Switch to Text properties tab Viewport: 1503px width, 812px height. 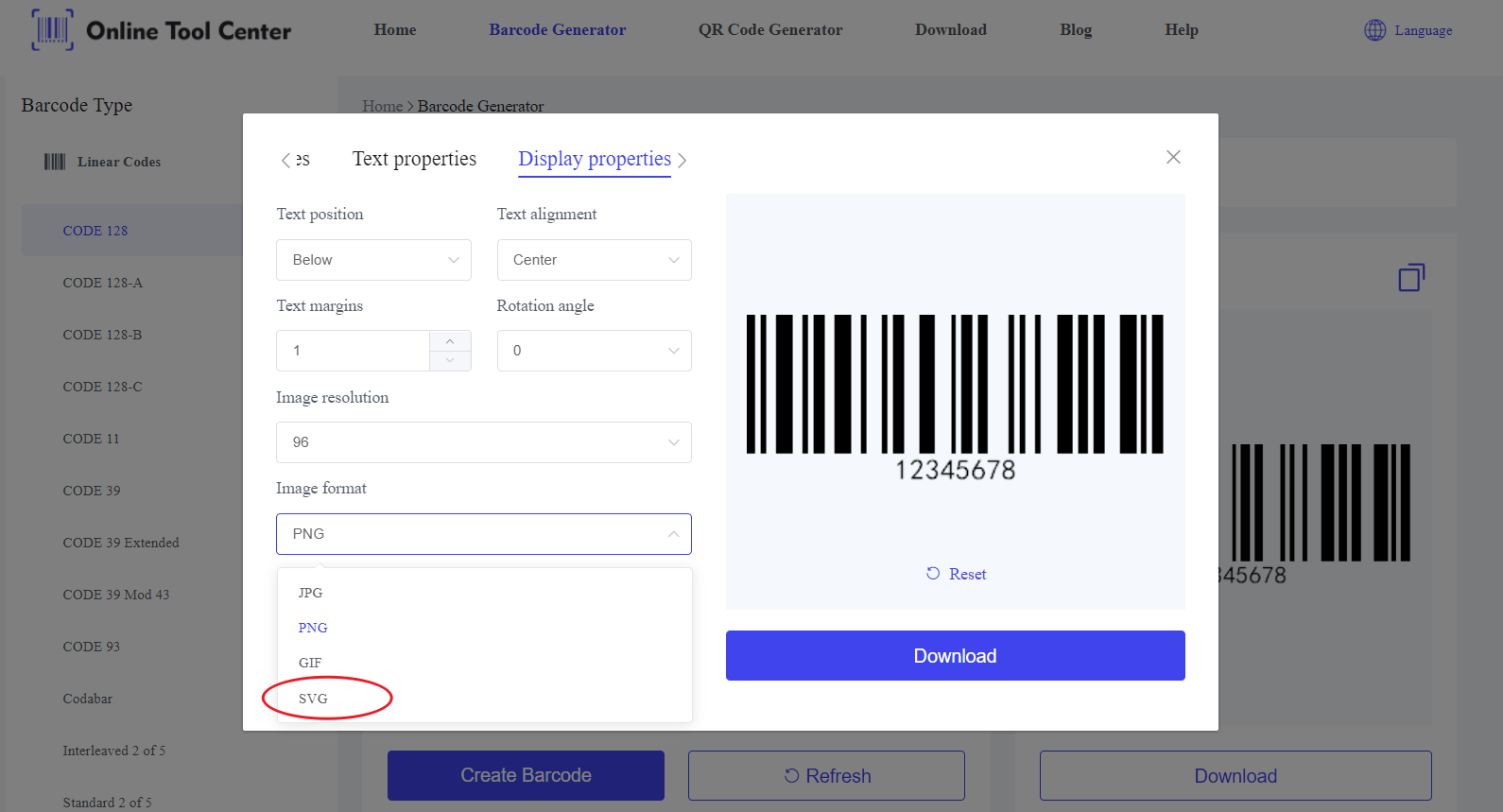(414, 159)
